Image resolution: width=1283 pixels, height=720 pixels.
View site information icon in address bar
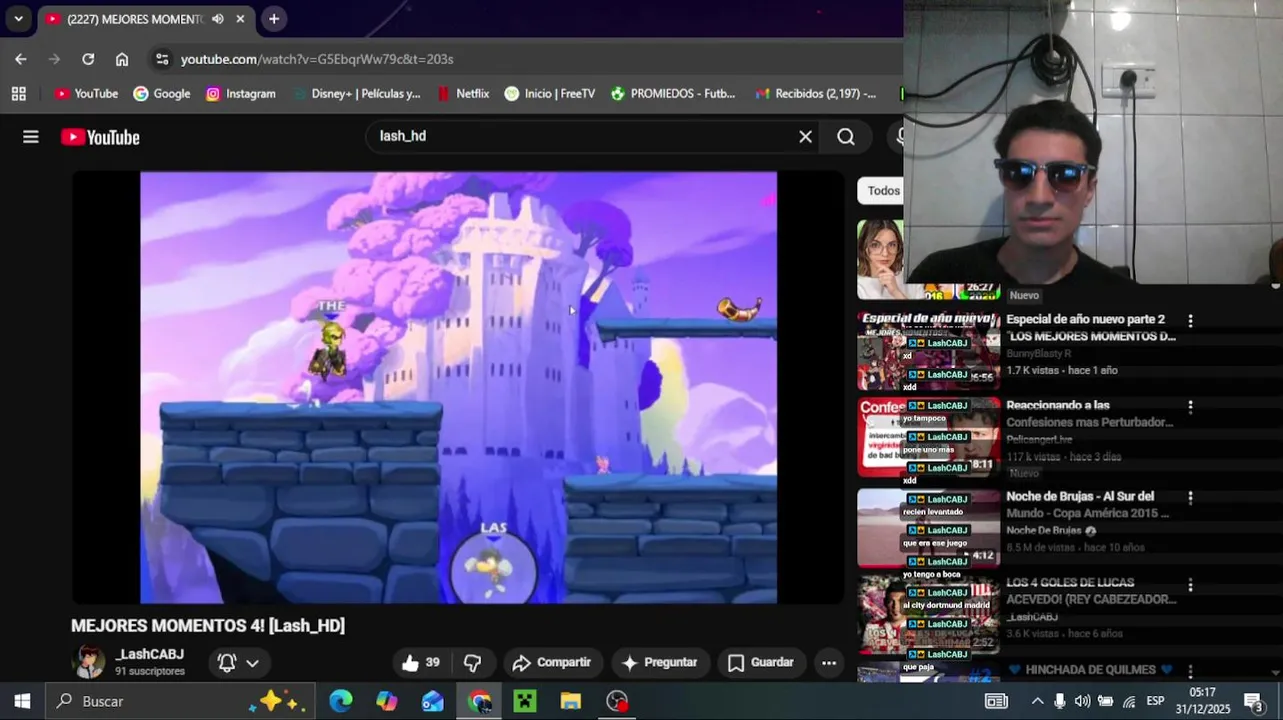(x=162, y=59)
